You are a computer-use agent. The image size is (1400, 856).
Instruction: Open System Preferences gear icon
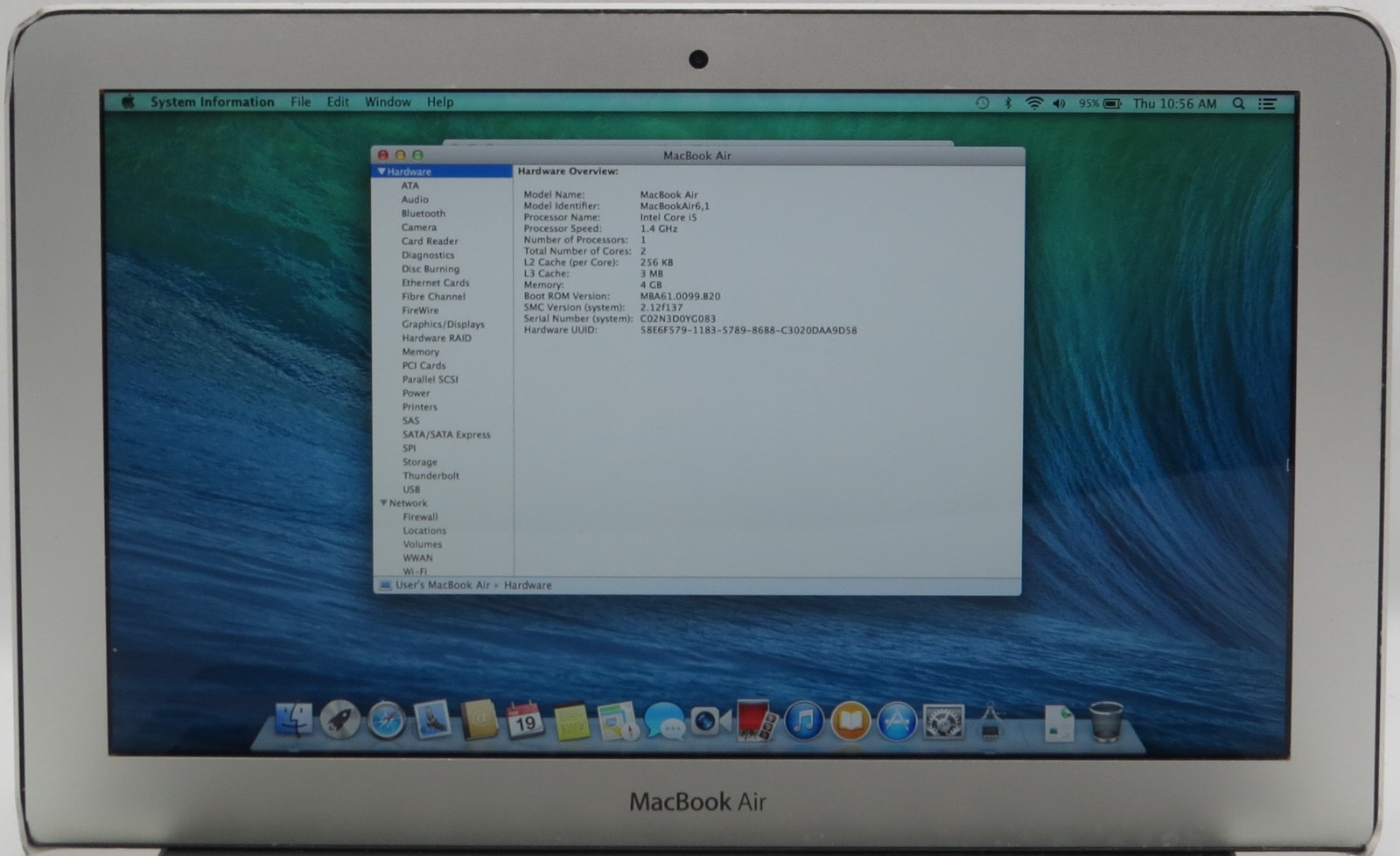point(942,722)
